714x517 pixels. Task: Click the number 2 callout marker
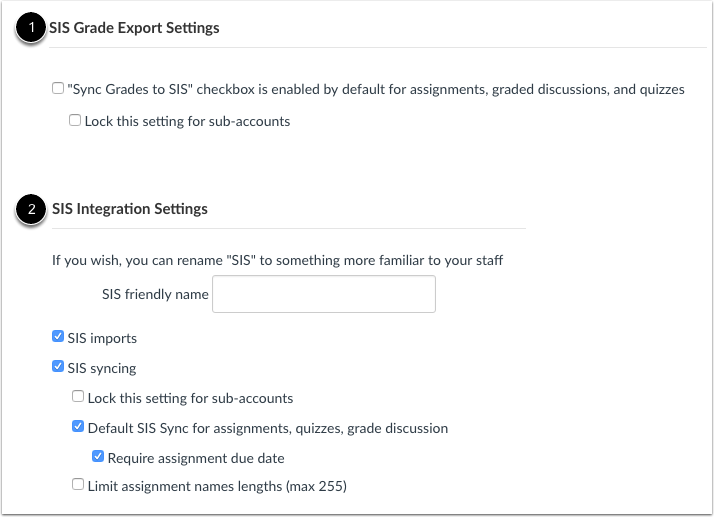[x=31, y=209]
